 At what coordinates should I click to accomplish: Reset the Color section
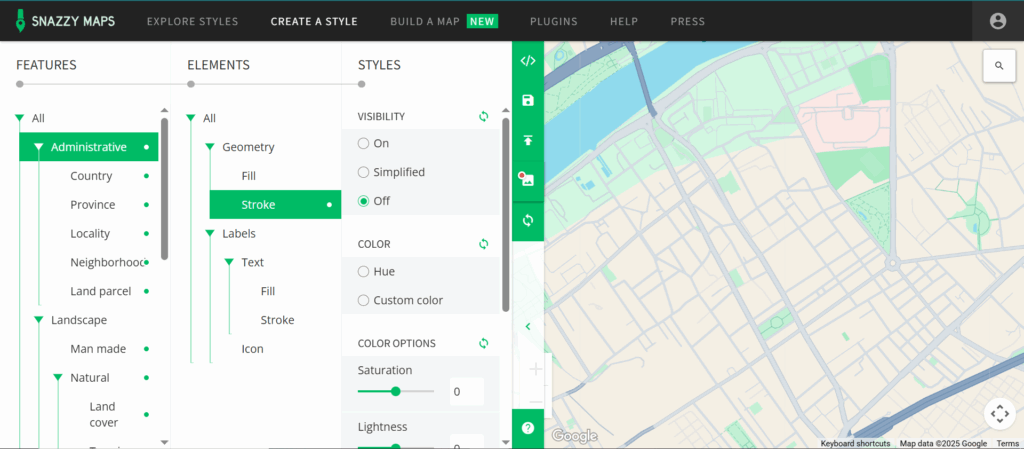pyautogui.click(x=483, y=244)
